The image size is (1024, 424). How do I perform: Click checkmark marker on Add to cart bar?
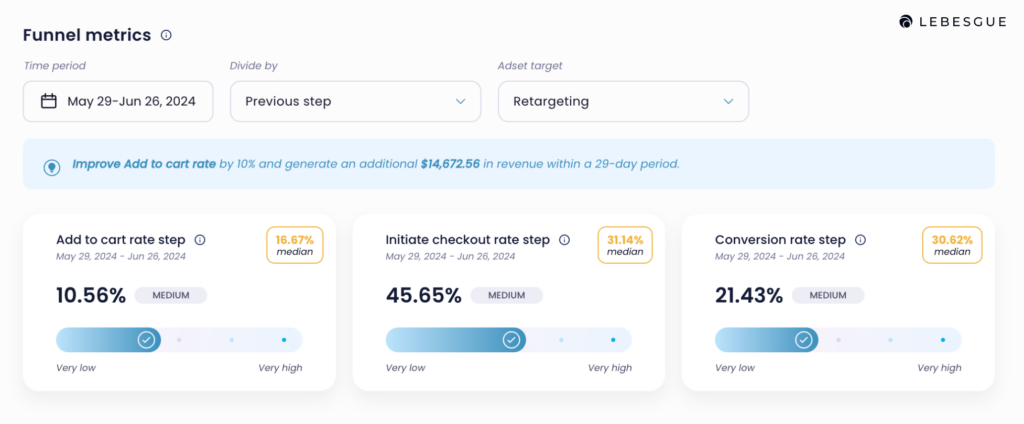[146, 340]
